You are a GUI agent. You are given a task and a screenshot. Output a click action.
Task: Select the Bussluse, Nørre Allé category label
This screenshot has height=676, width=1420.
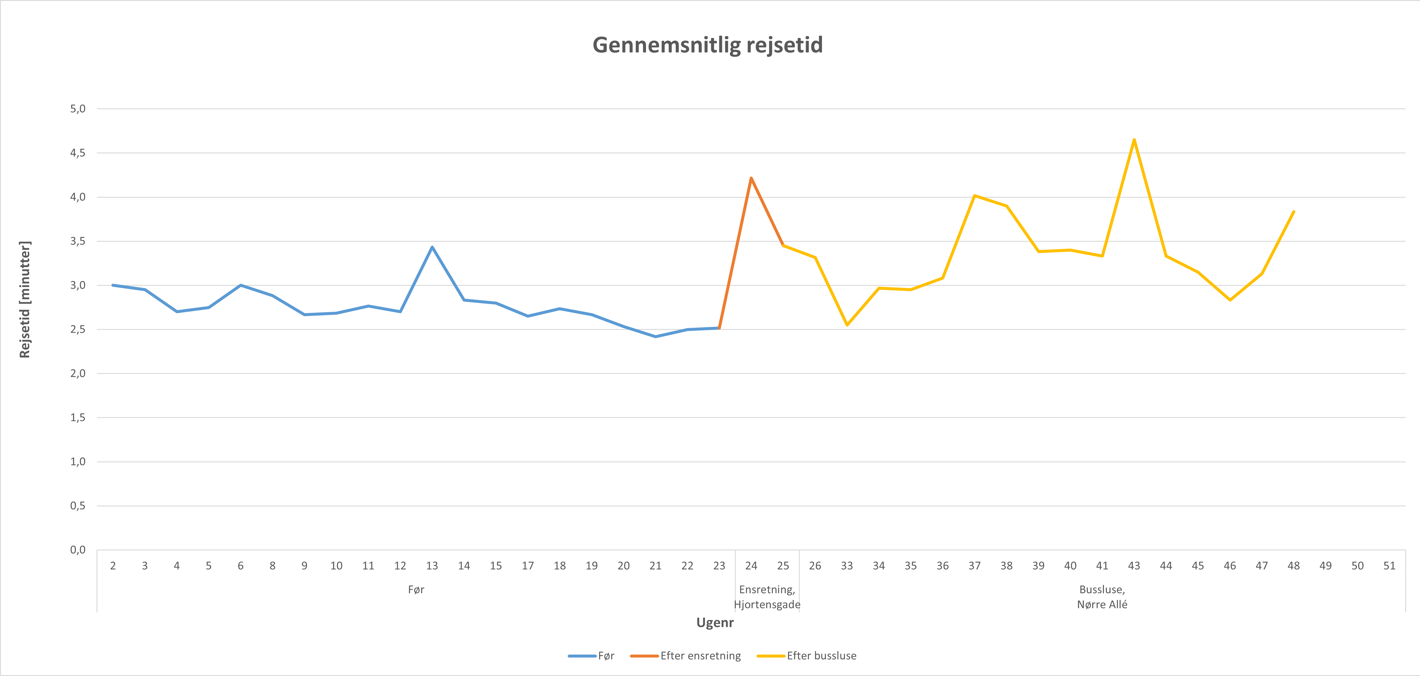point(1102,597)
